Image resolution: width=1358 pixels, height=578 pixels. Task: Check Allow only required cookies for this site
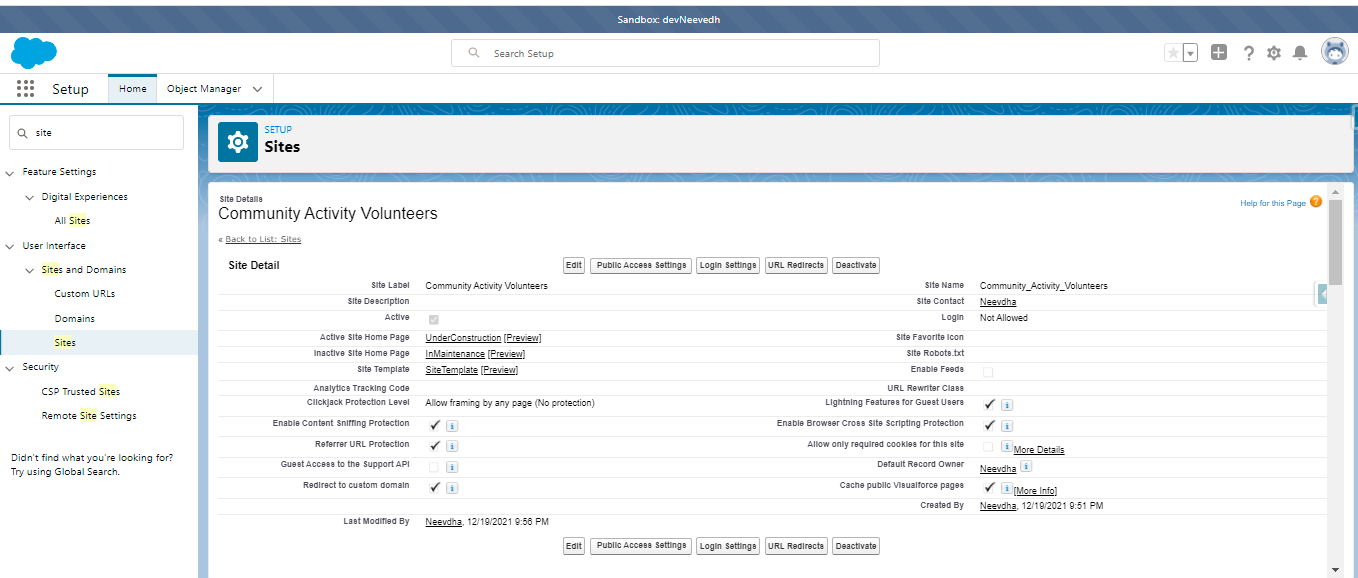coord(988,445)
